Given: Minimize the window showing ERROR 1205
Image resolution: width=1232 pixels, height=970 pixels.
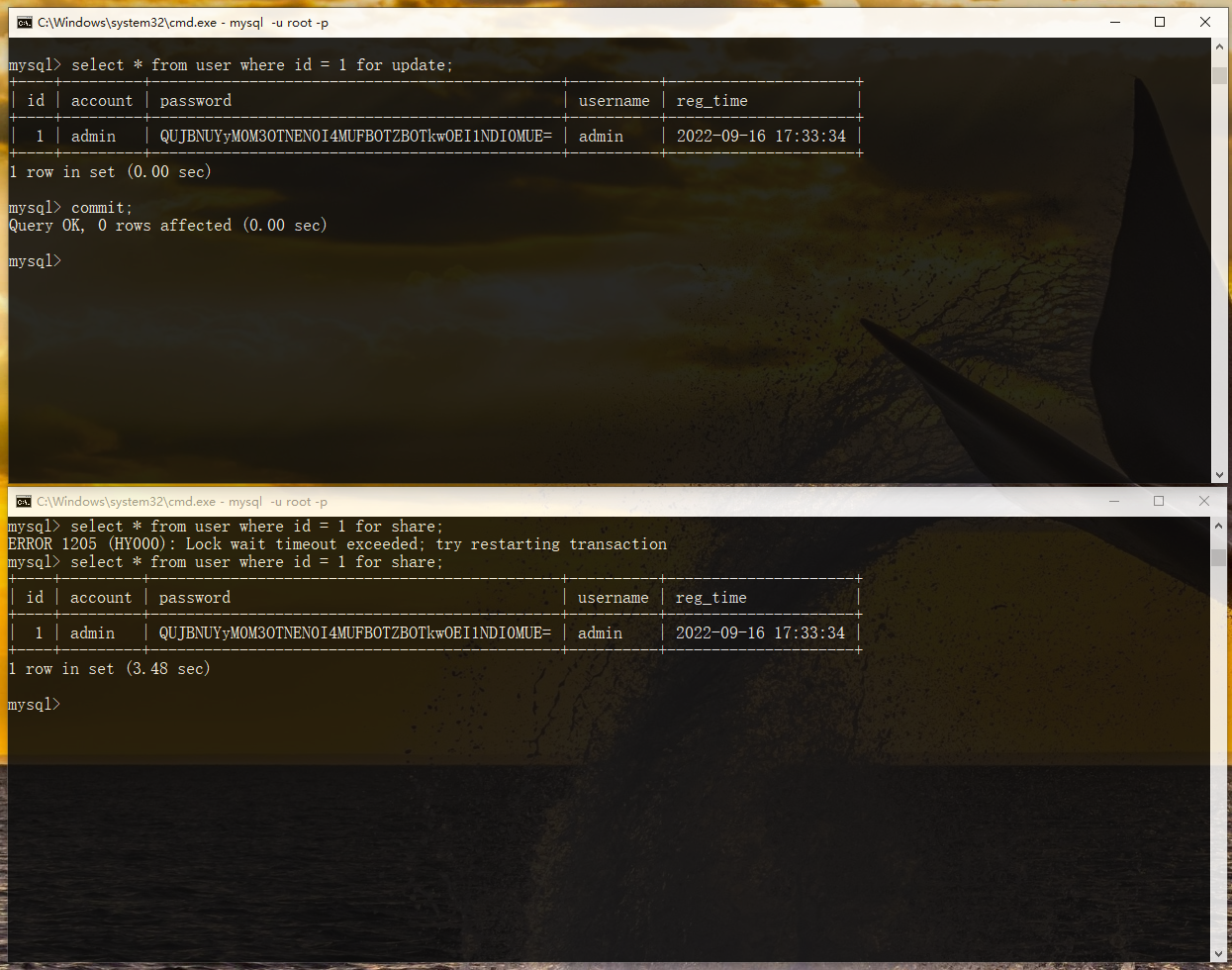Looking at the screenshot, I should click(x=1114, y=502).
